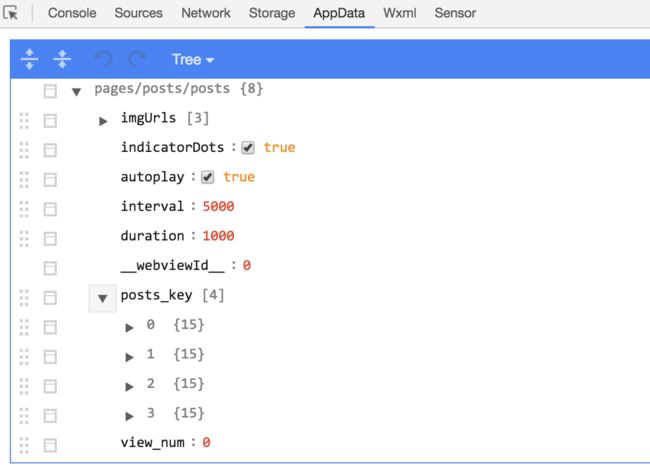Click drag handle beside duration row

click(x=24, y=238)
